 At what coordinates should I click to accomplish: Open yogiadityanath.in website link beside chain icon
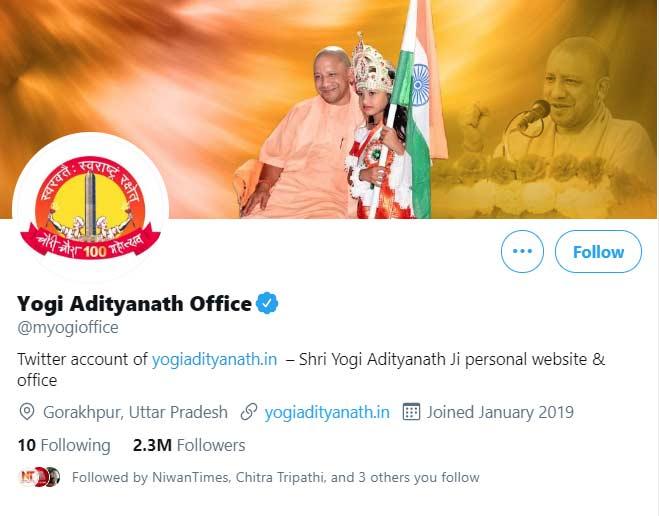pyautogui.click(x=327, y=412)
